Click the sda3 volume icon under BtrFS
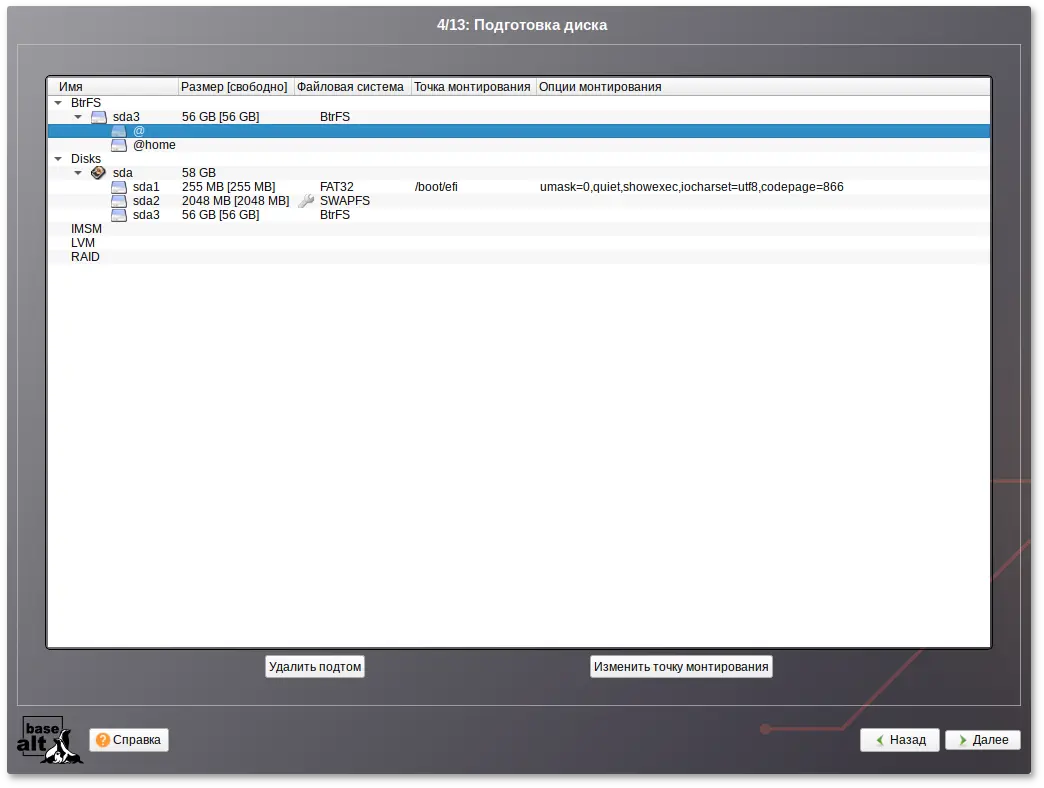 [x=99, y=117]
